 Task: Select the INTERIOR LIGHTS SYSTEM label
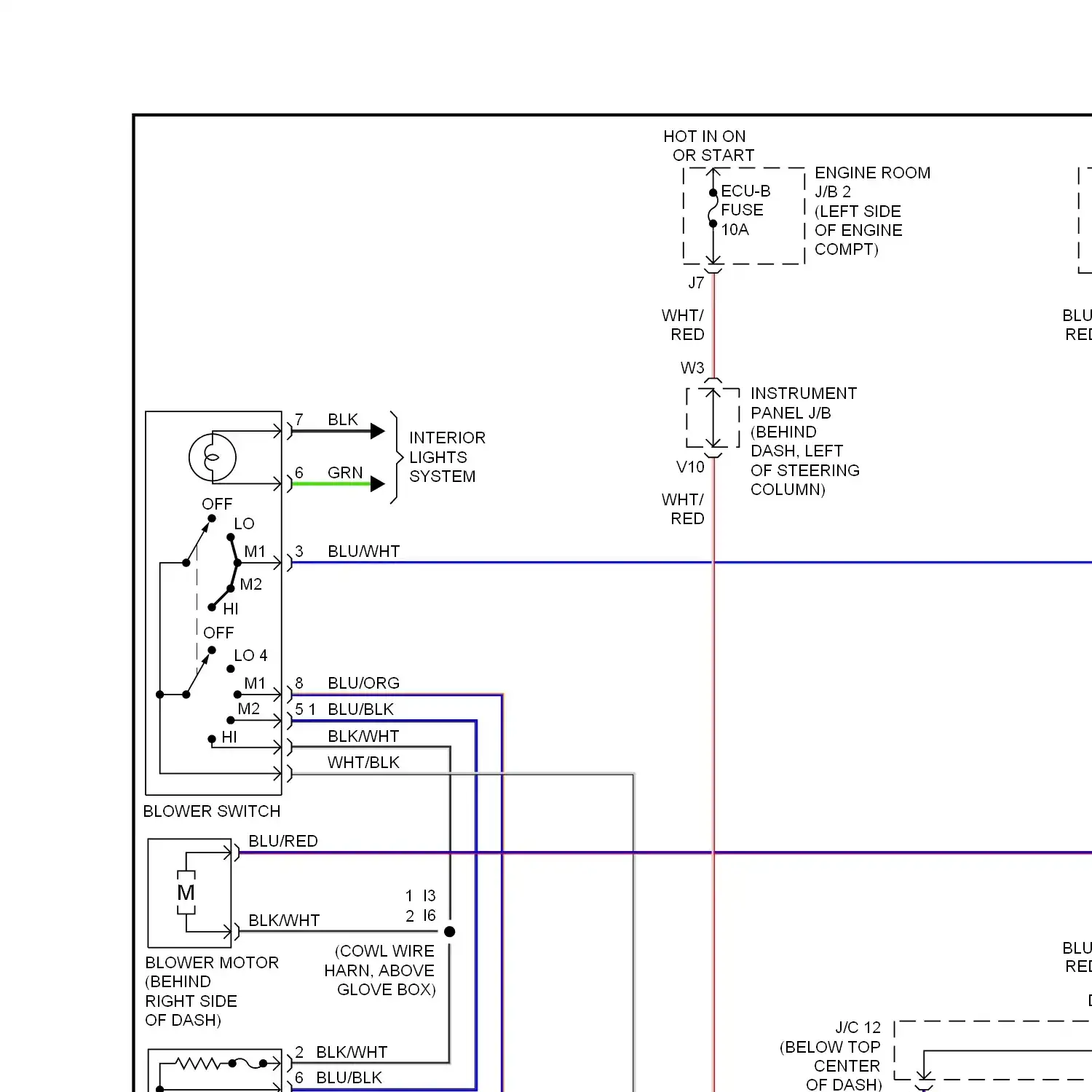point(446,457)
